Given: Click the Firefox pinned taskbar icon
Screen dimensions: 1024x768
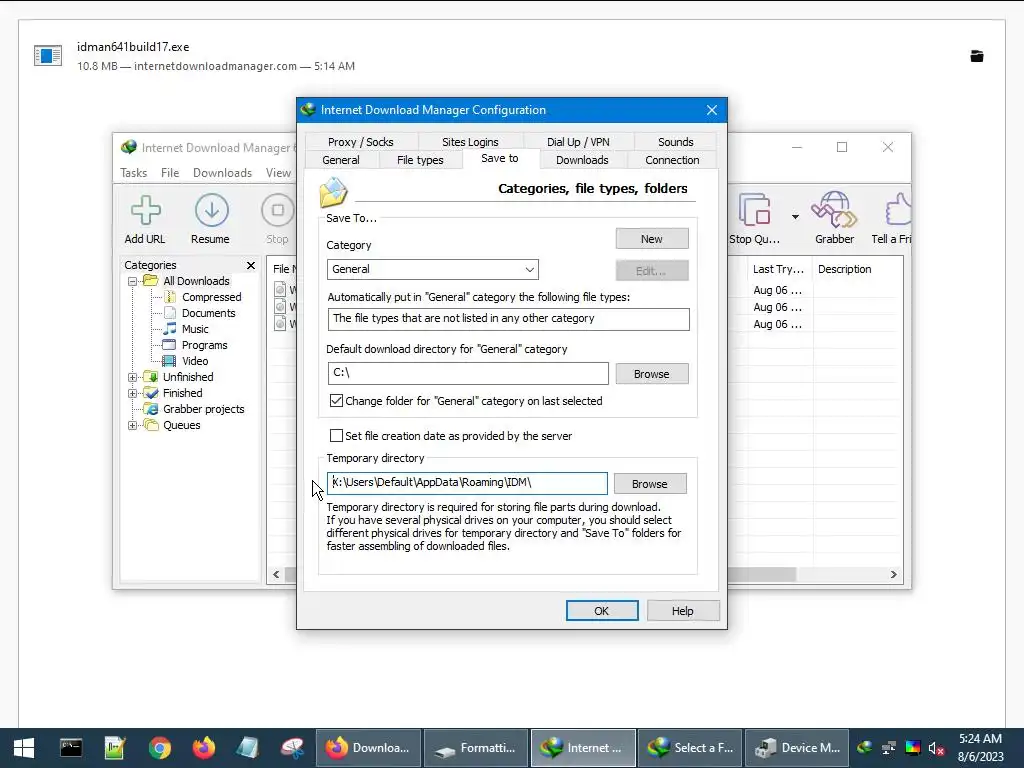Looking at the screenshot, I should click(204, 748).
